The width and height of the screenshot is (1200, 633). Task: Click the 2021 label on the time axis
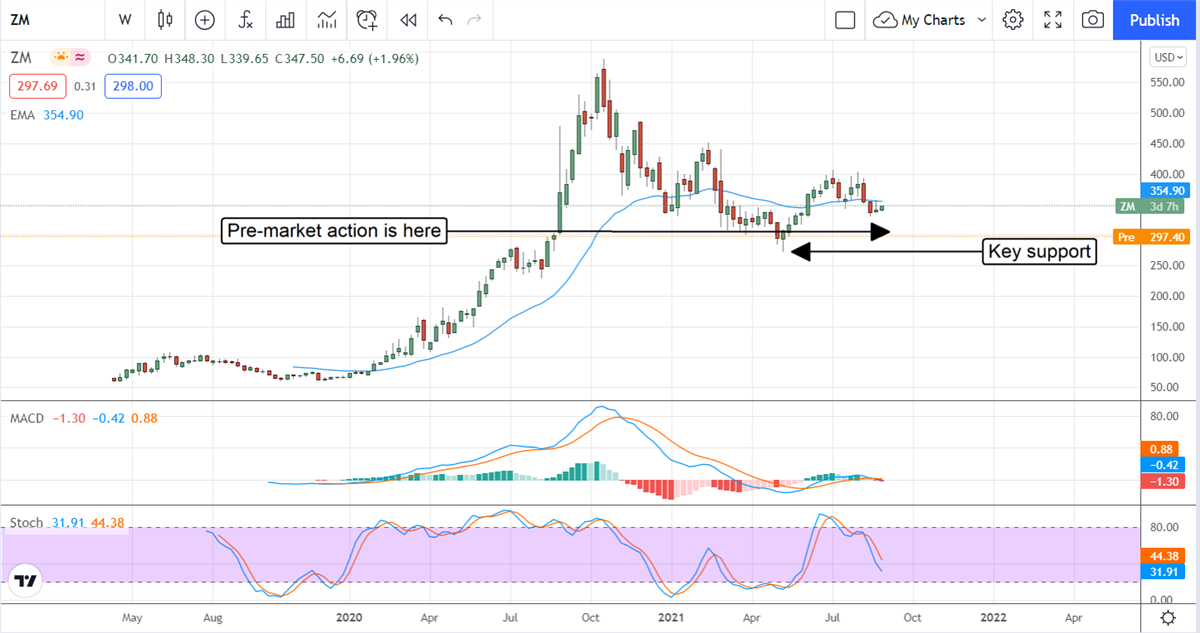pyautogui.click(x=672, y=616)
